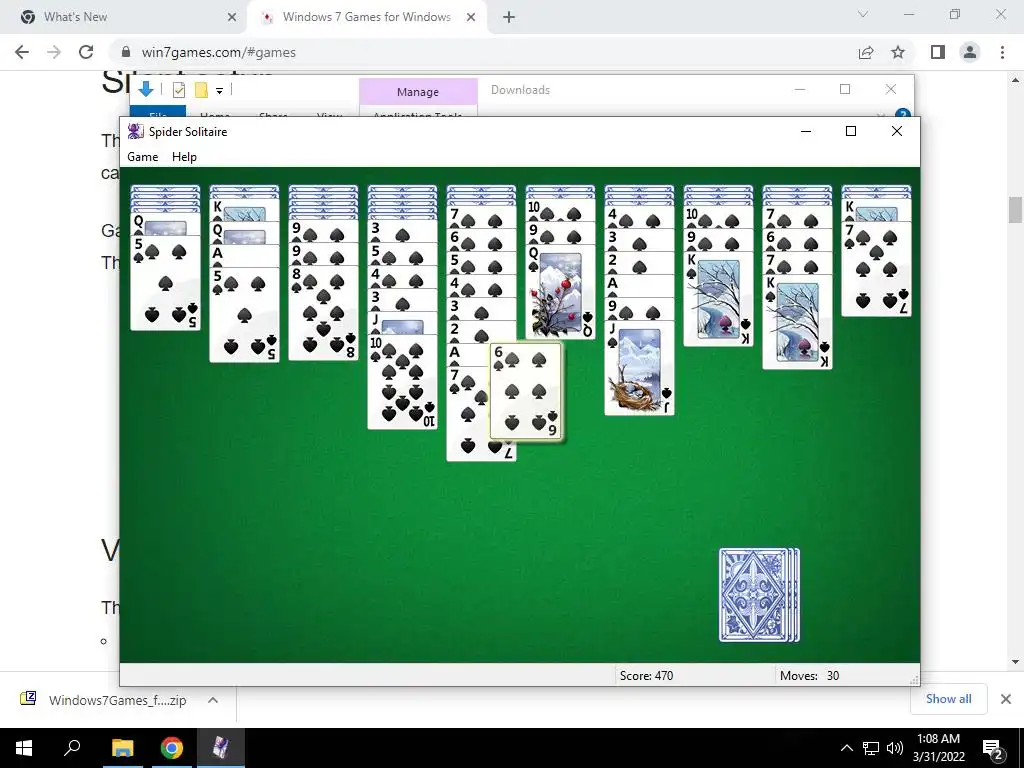Show hidden system tray icons

tap(846, 748)
